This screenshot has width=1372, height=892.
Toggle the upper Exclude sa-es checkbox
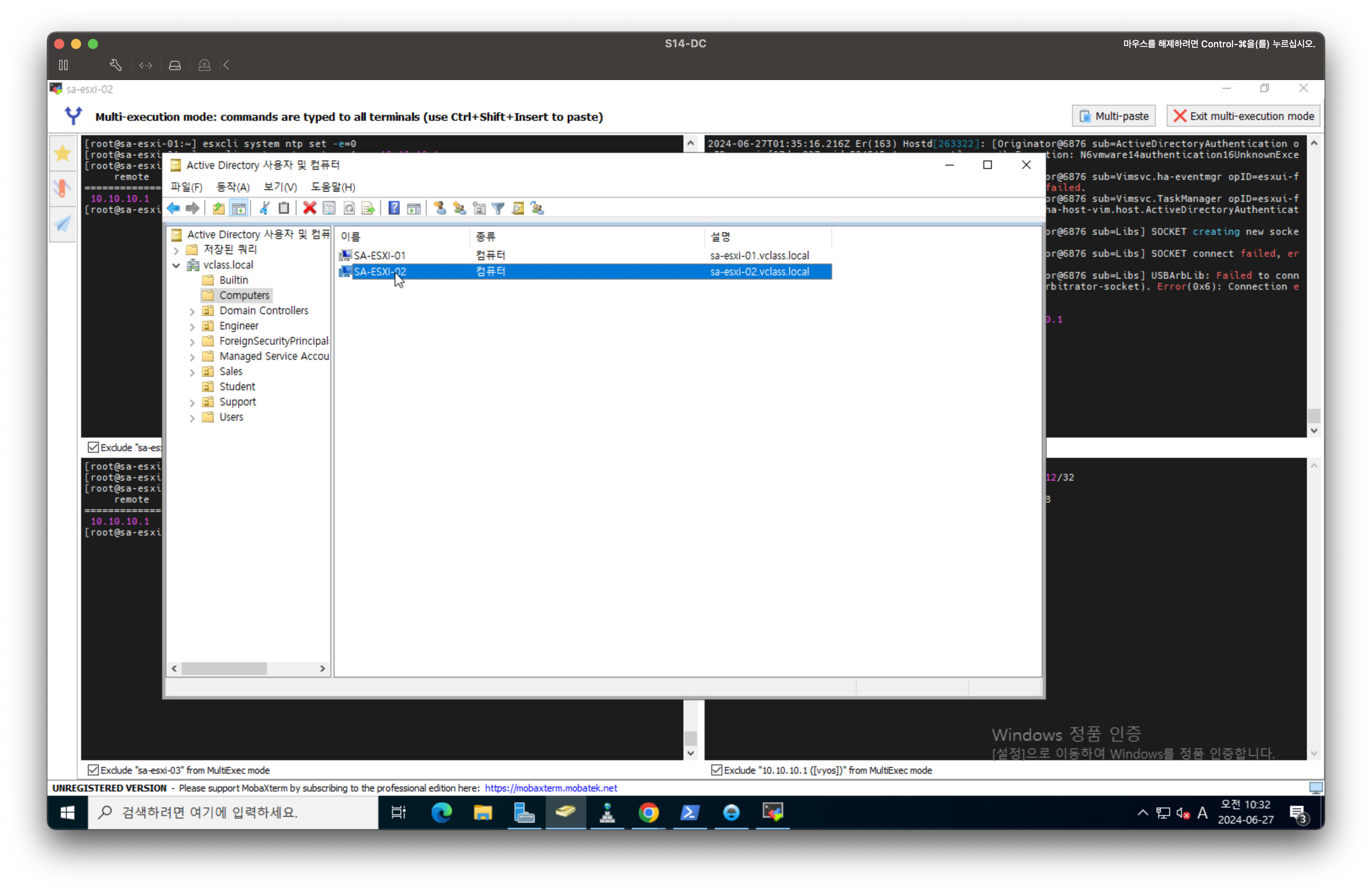click(93, 447)
